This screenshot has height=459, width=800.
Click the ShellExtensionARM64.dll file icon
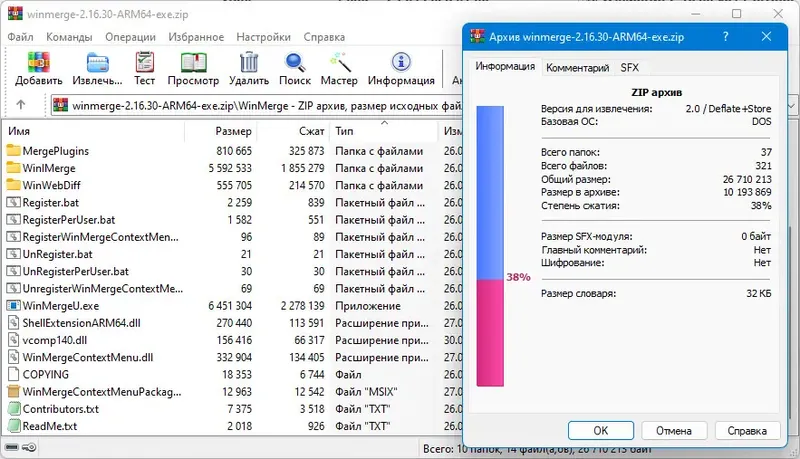[13, 323]
